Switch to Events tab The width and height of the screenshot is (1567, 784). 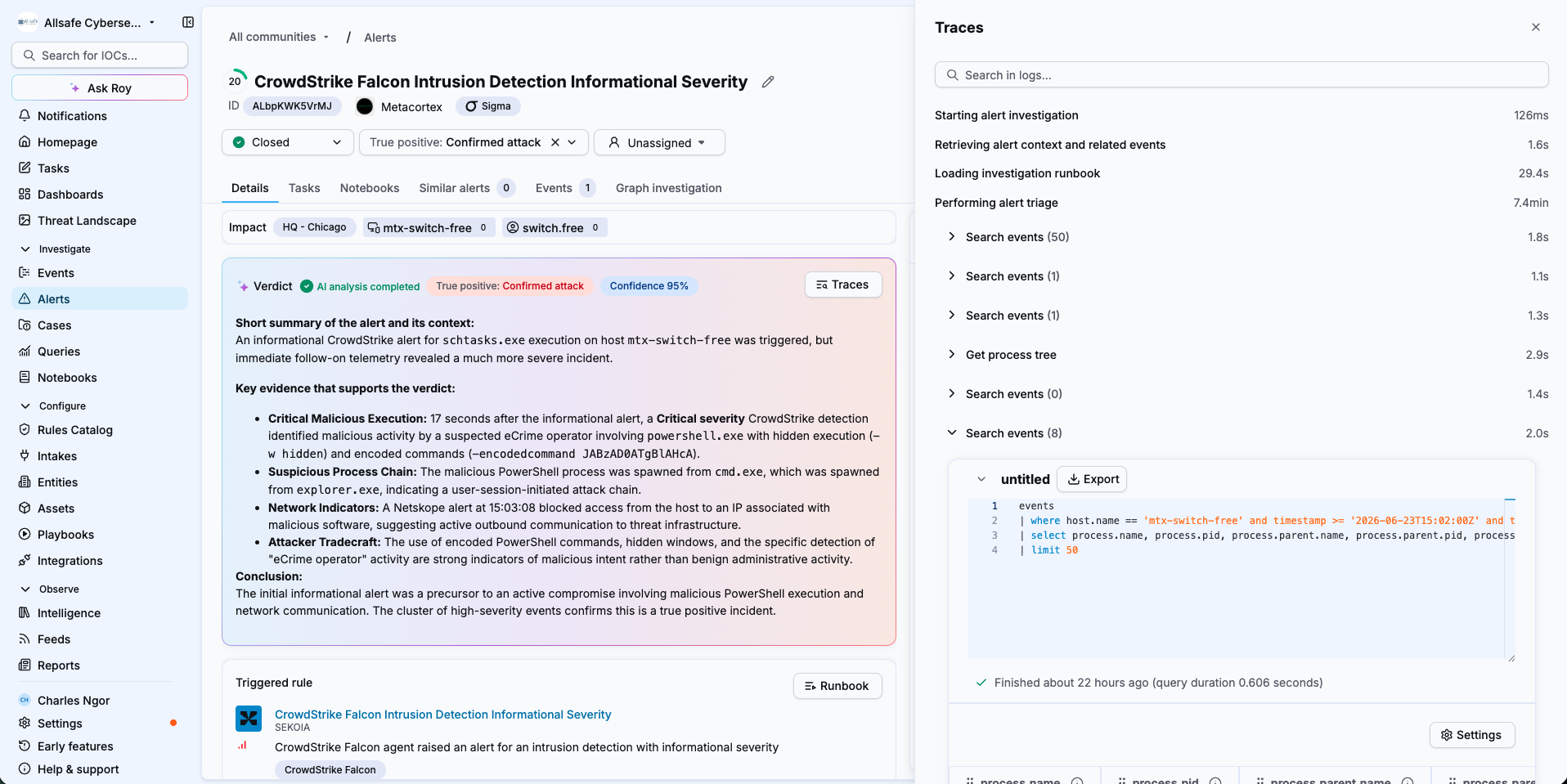[x=565, y=188]
